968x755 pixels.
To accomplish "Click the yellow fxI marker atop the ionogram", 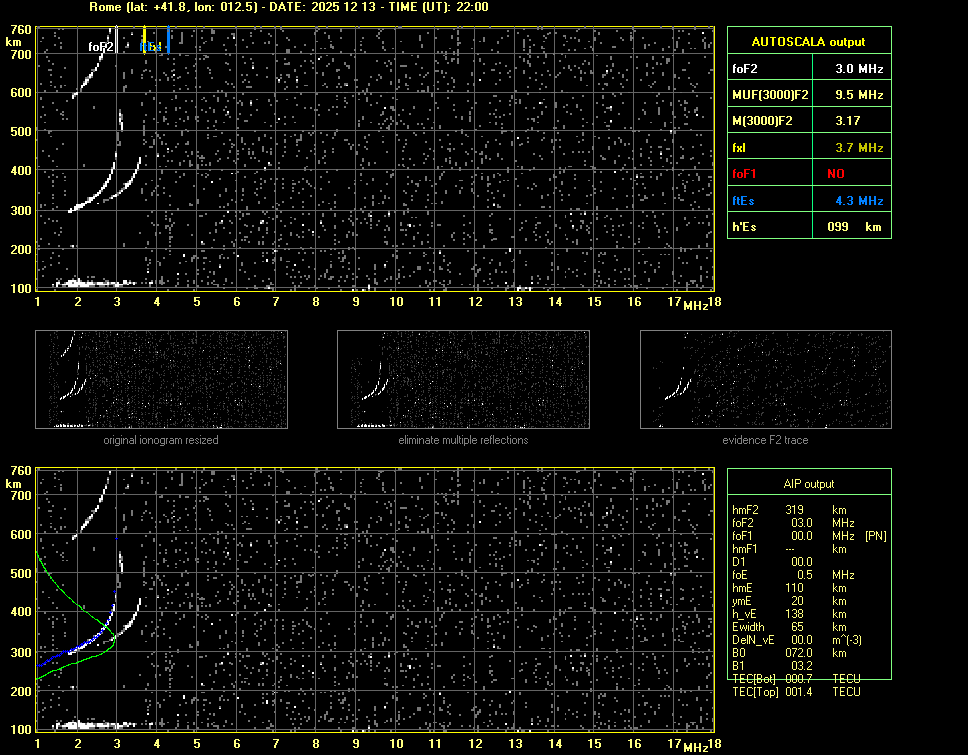I will pos(144,40).
